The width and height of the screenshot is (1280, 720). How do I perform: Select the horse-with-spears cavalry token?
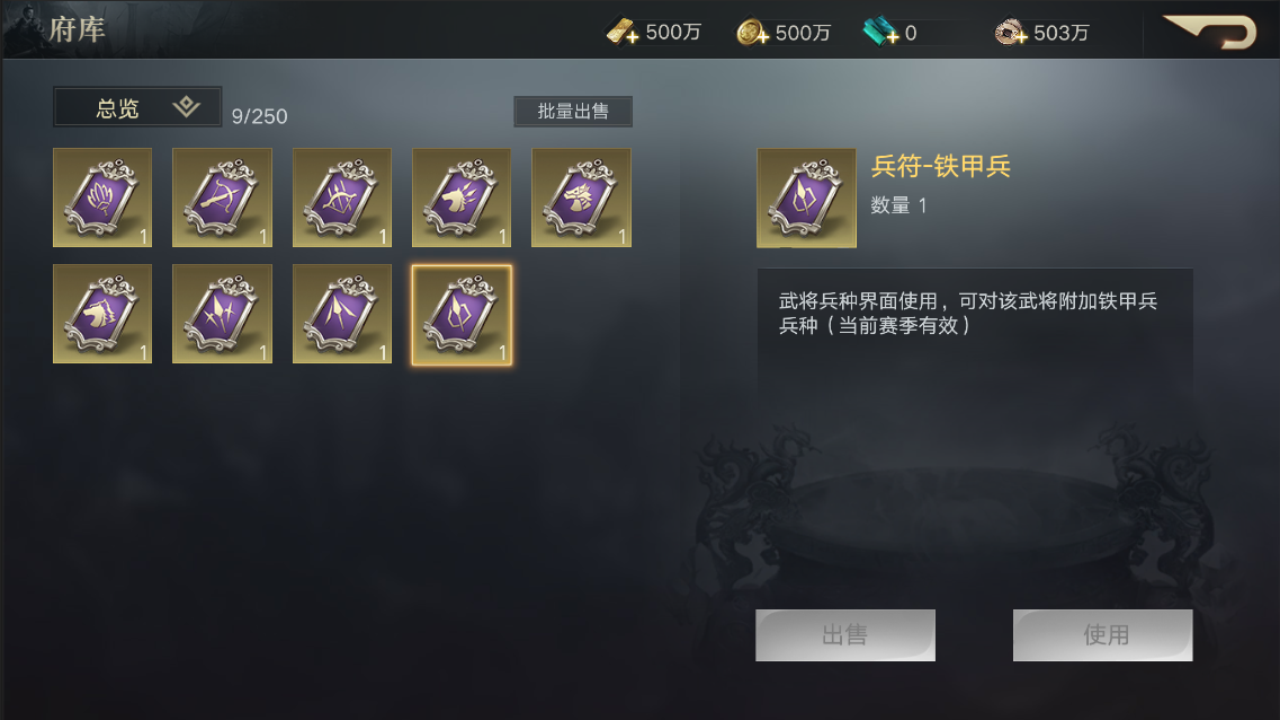tap(462, 197)
